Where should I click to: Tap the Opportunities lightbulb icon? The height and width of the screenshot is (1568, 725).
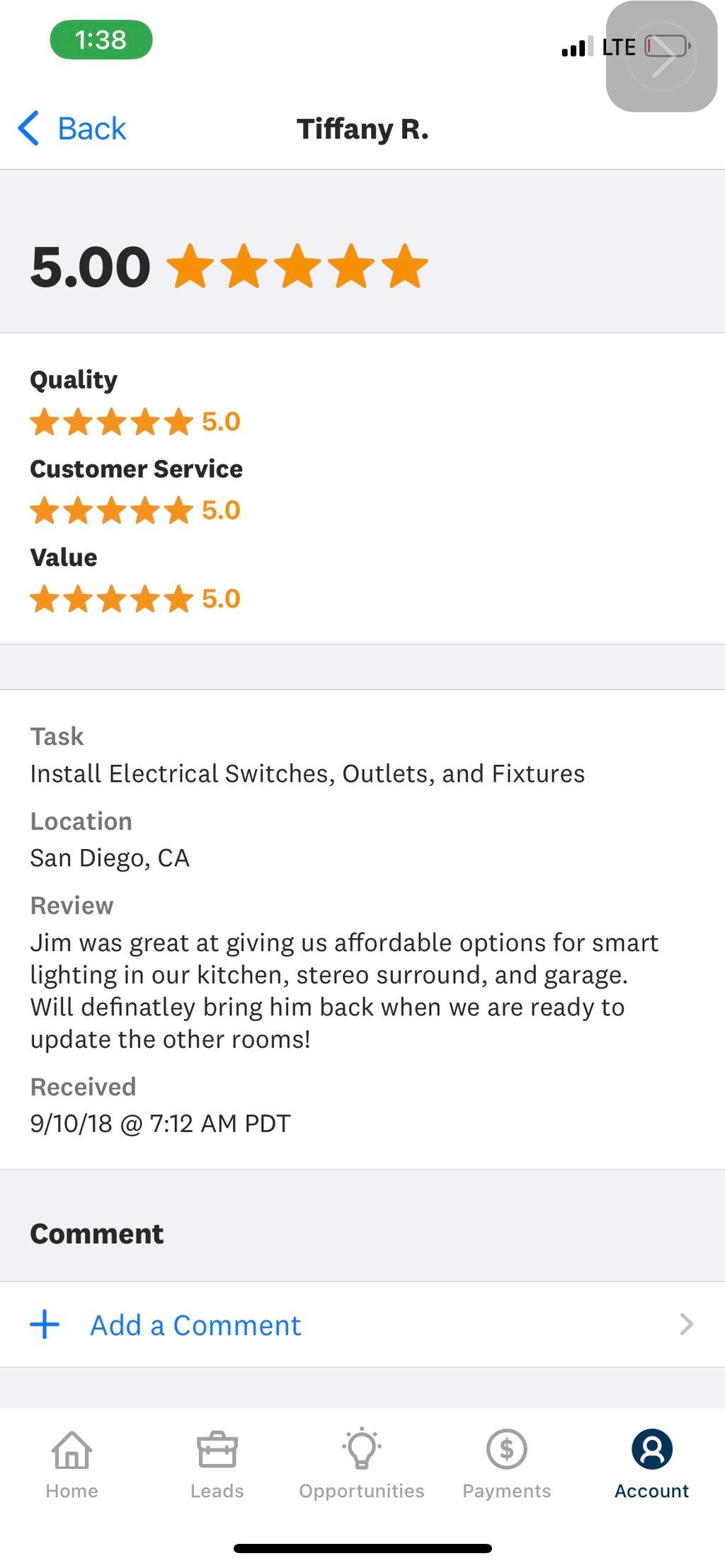coord(362,1448)
